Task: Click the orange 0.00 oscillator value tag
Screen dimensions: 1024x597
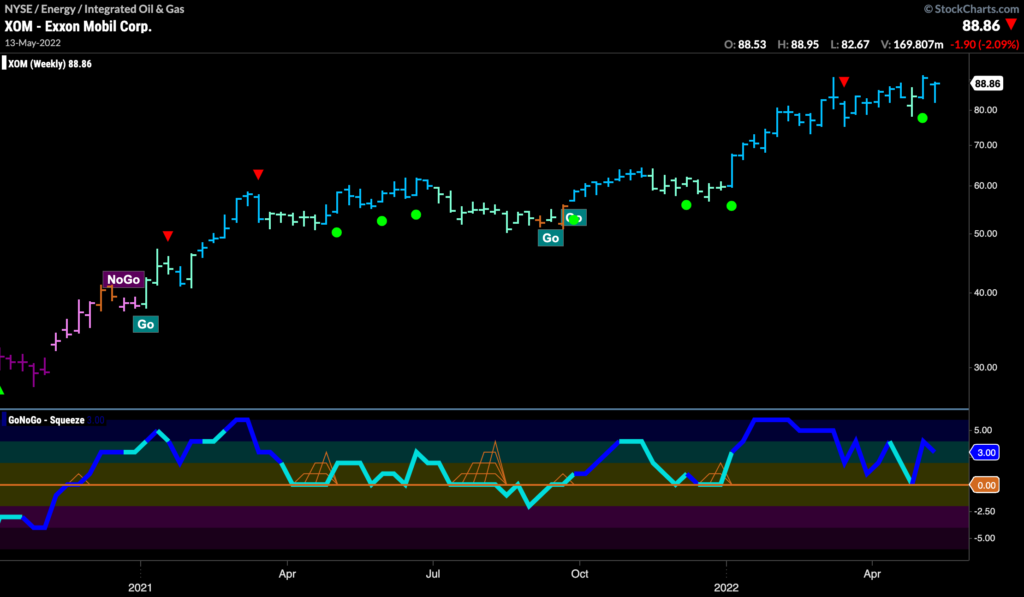Action: coord(985,485)
